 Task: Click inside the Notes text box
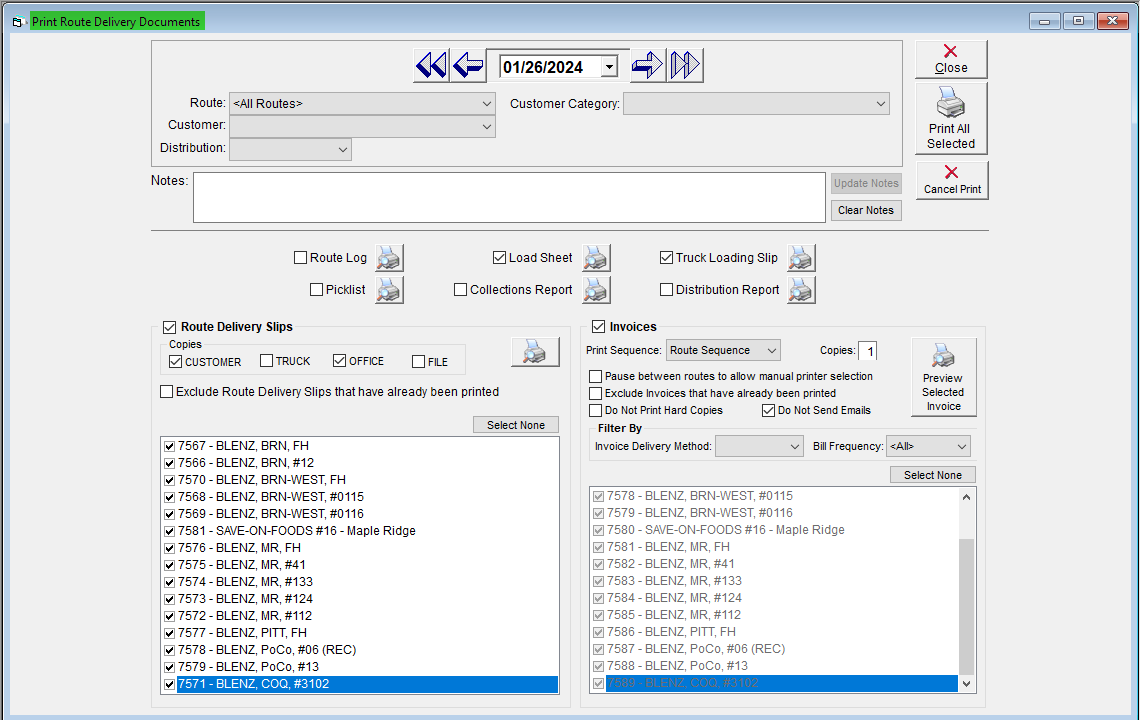click(509, 197)
